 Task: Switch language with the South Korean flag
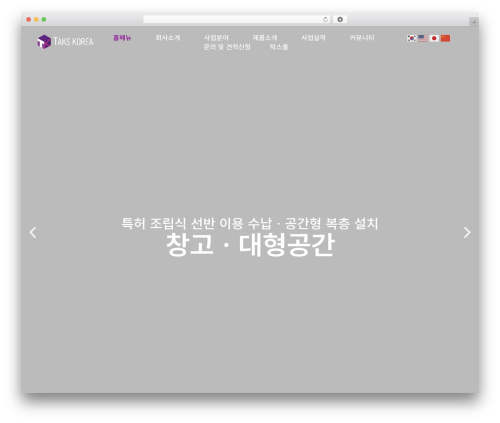(x=412, y=38)
